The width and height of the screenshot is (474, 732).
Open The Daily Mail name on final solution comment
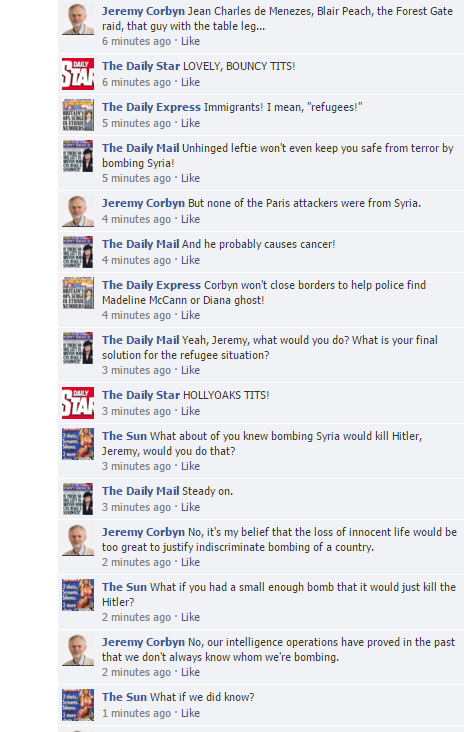pyautogui.click(x=141, y=340)
